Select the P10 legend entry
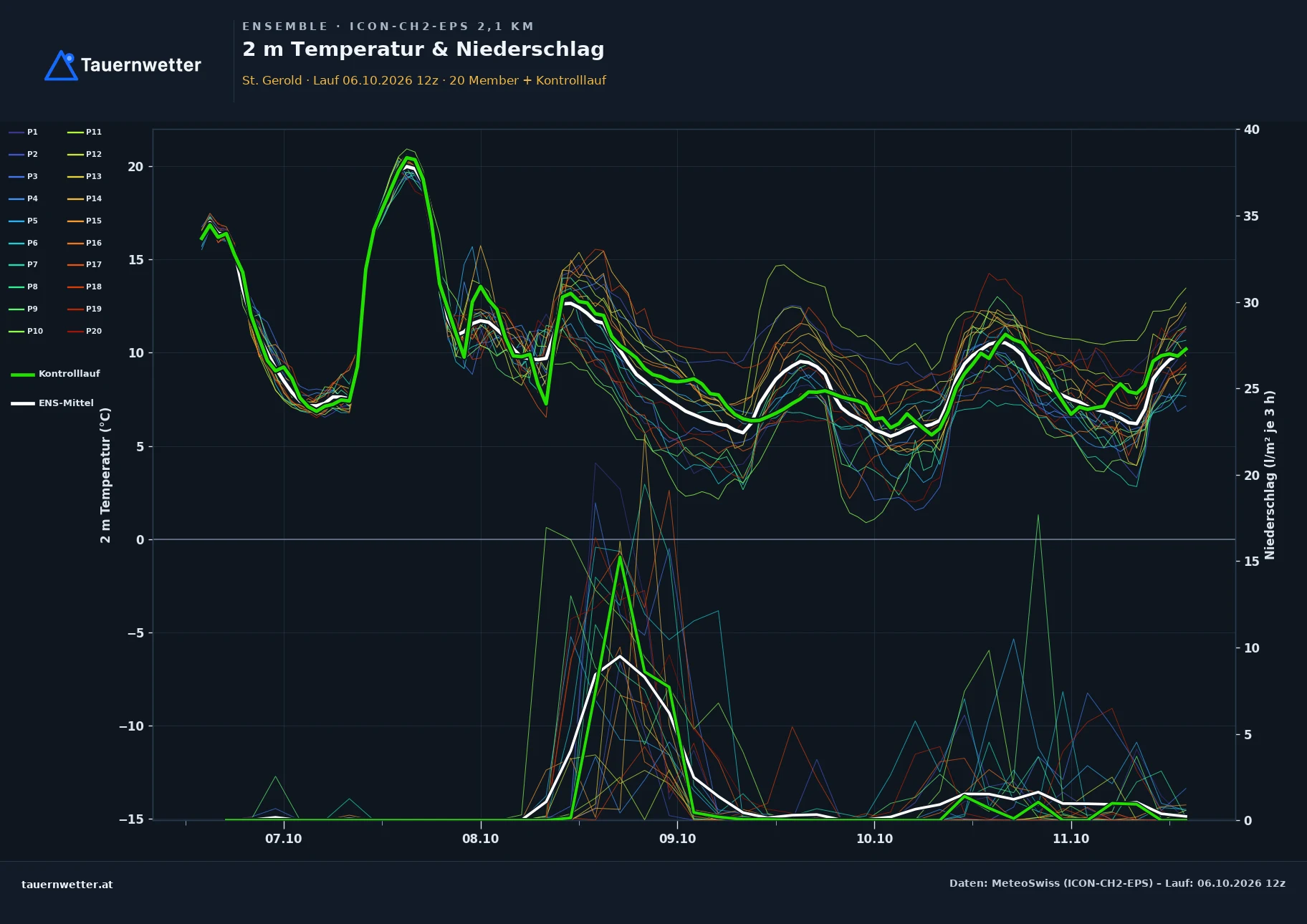The height and width of the screenshot is (924, 1307). 26,331
